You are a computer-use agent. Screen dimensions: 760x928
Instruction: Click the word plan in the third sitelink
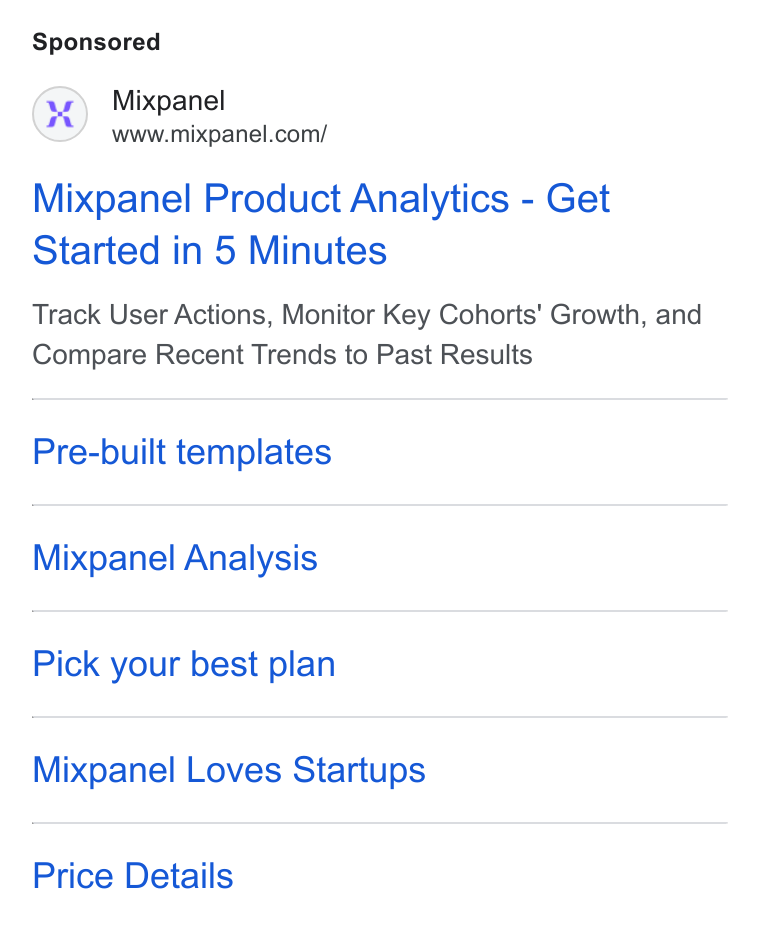[302, 664]
